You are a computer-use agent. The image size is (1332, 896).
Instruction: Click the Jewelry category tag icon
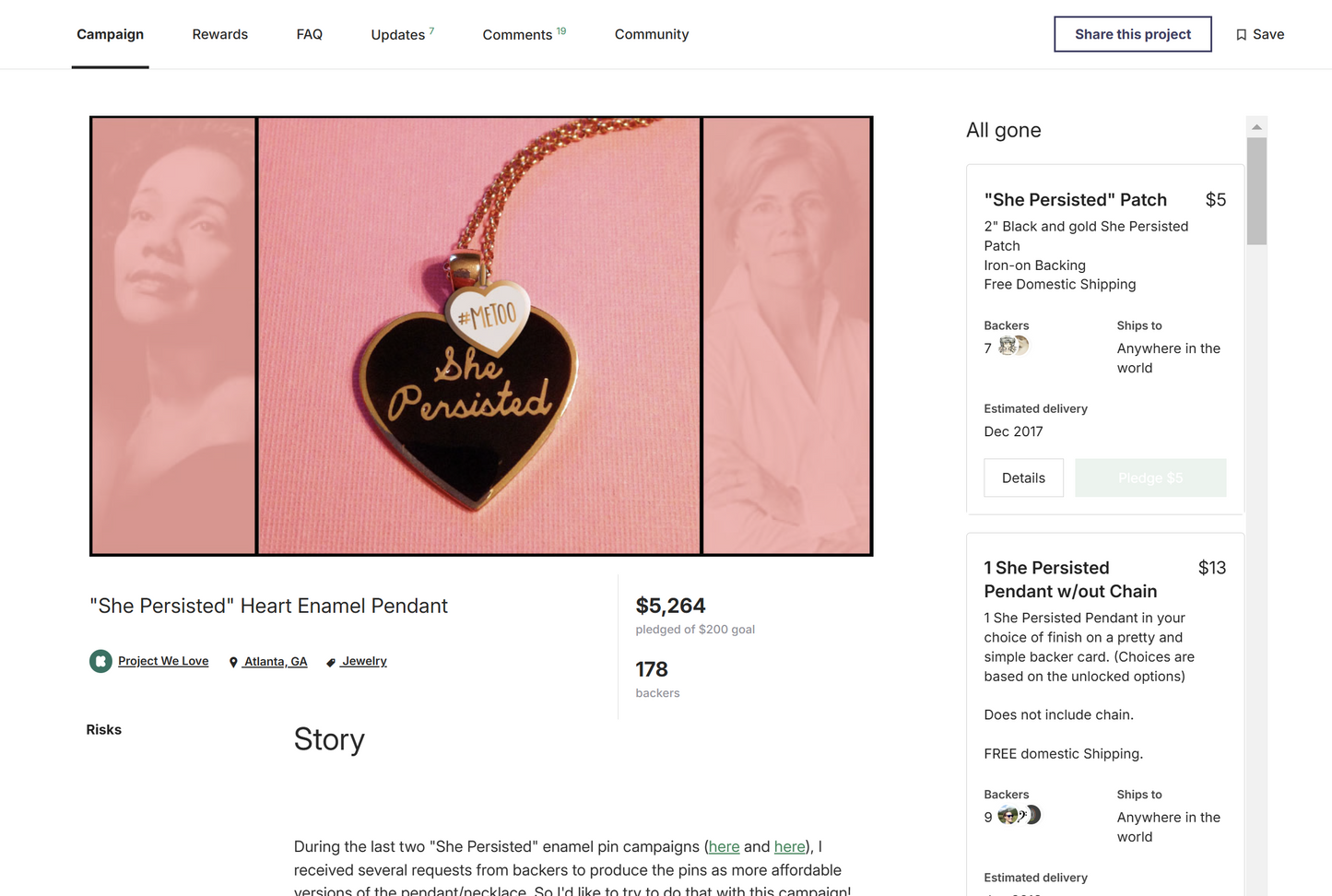pos(330,661)
